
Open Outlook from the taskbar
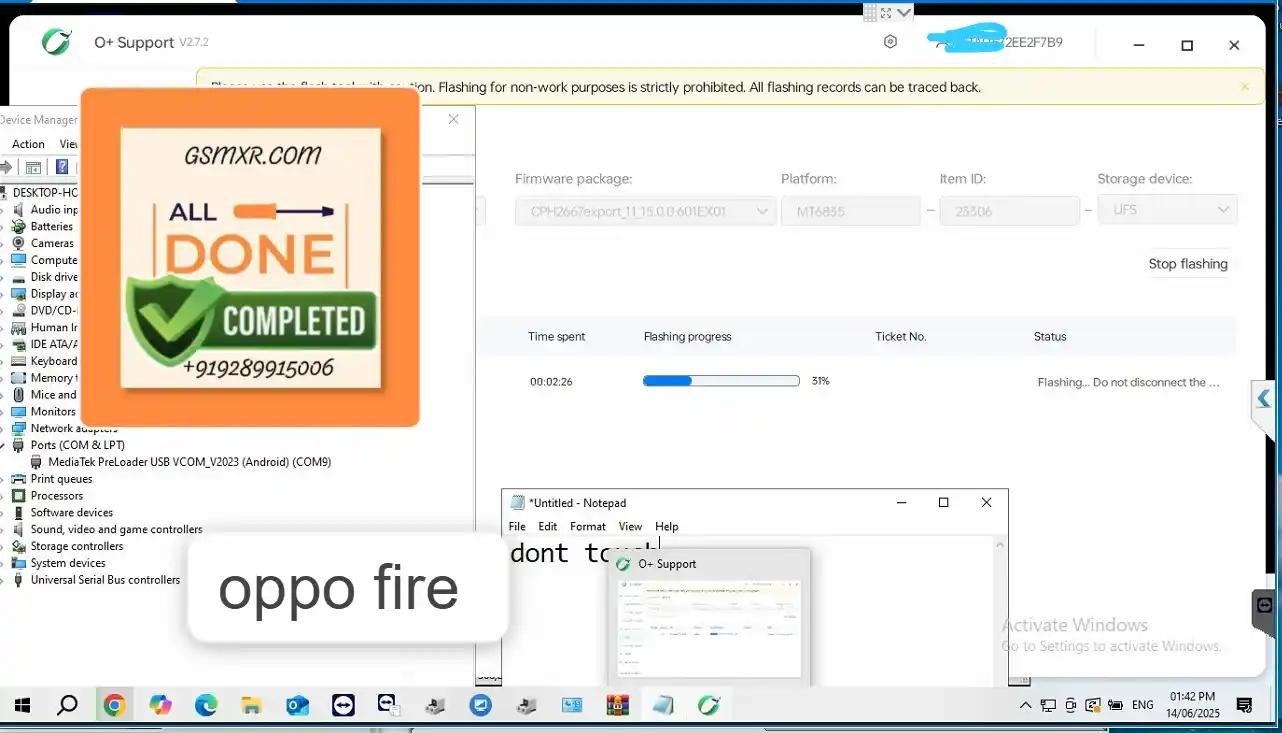click(297, 705)
